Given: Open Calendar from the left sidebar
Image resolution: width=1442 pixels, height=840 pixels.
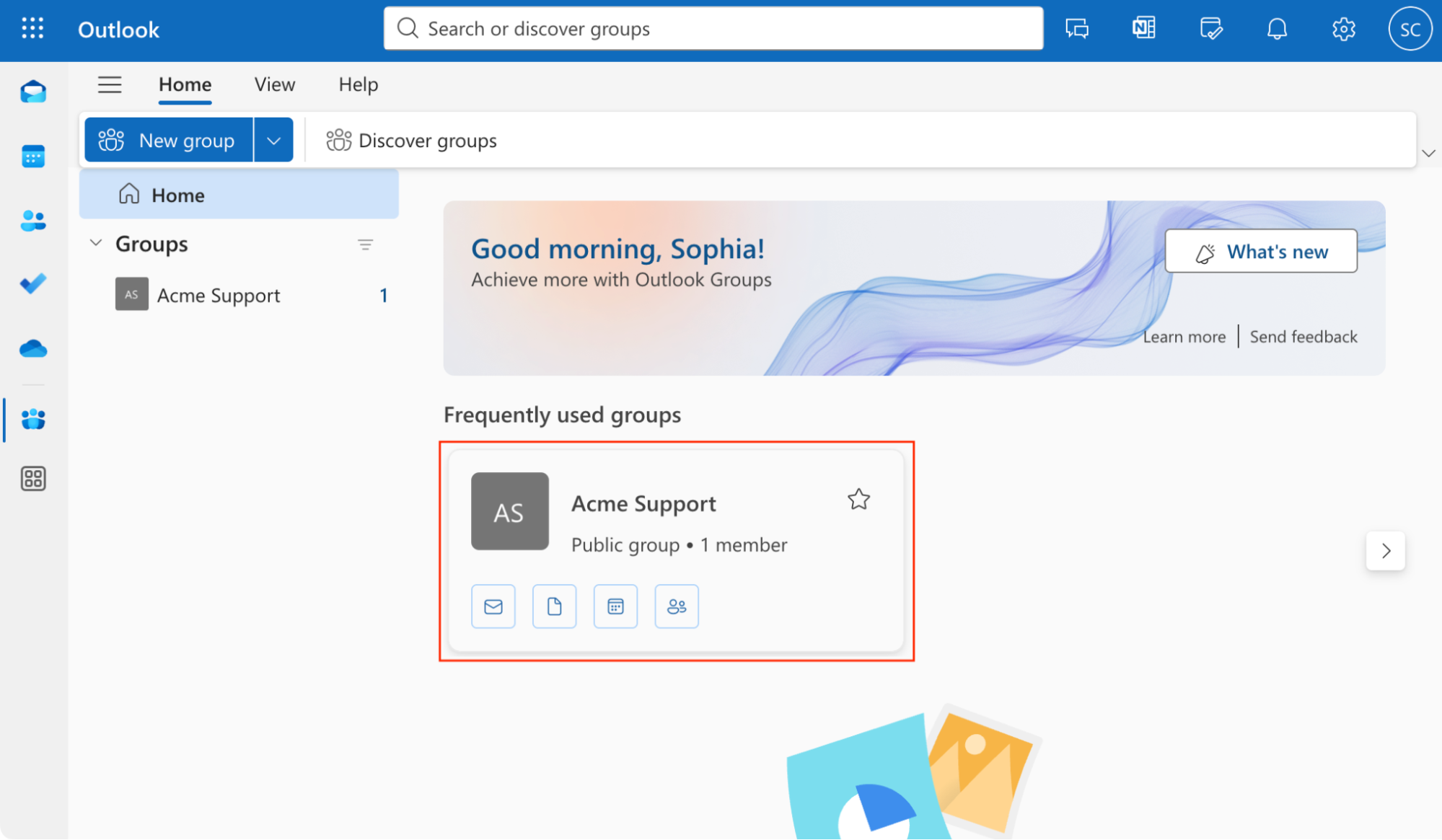Looking at the screenshot, I should (33, 156).
